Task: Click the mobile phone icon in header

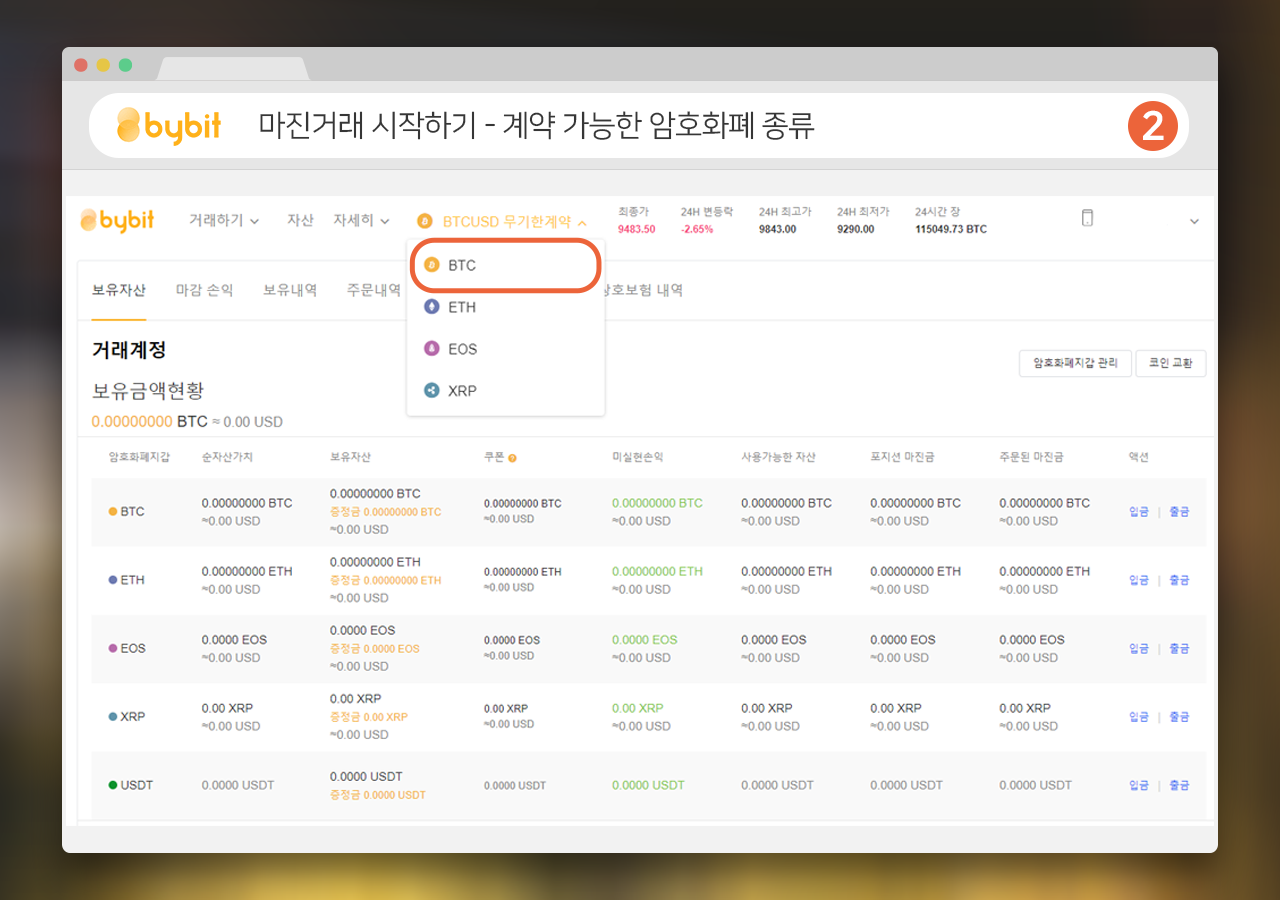Action: click(1088, 218)
